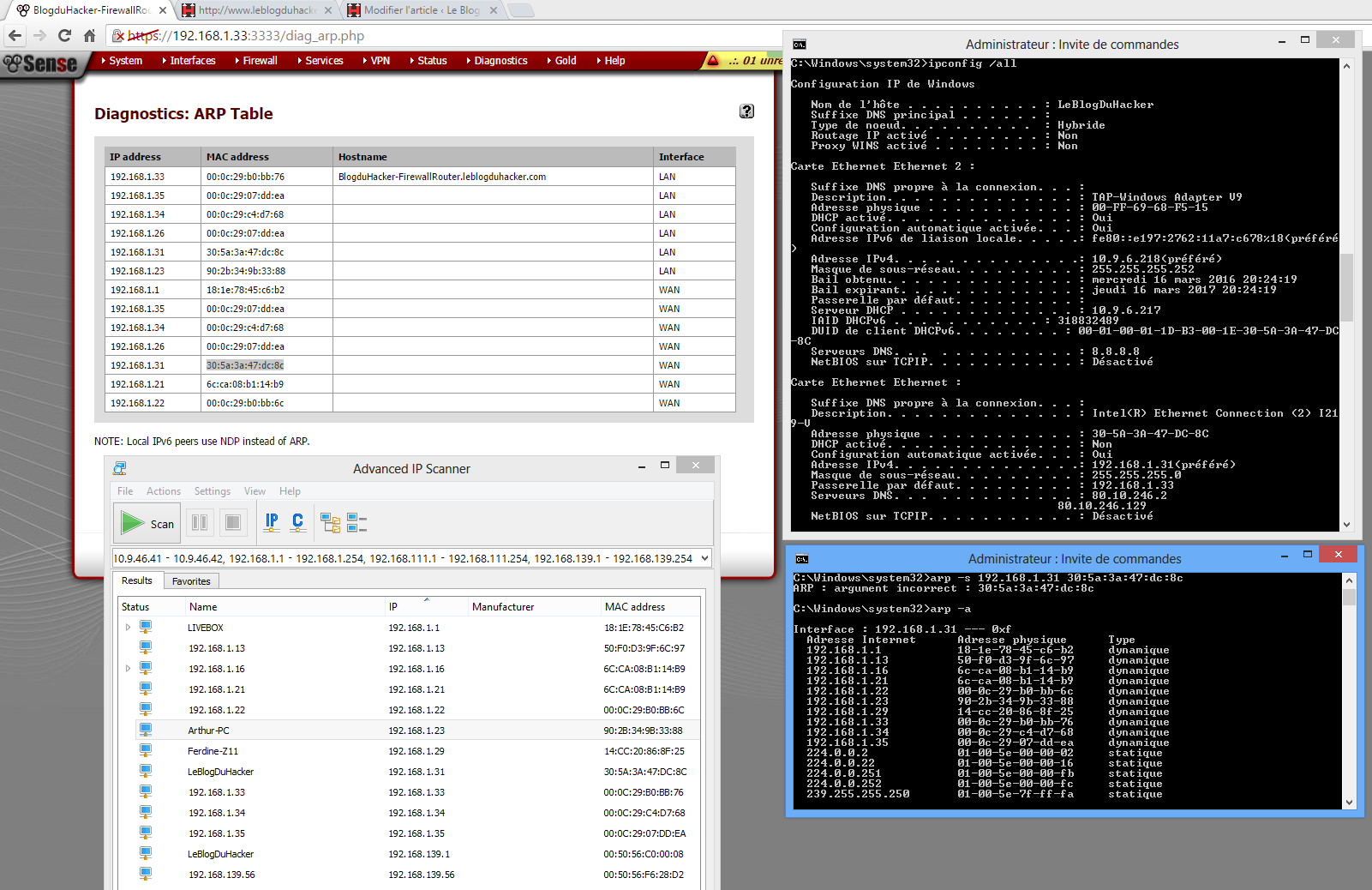Click computer icon of Arthur-PC row

click(x=146, y=731)
